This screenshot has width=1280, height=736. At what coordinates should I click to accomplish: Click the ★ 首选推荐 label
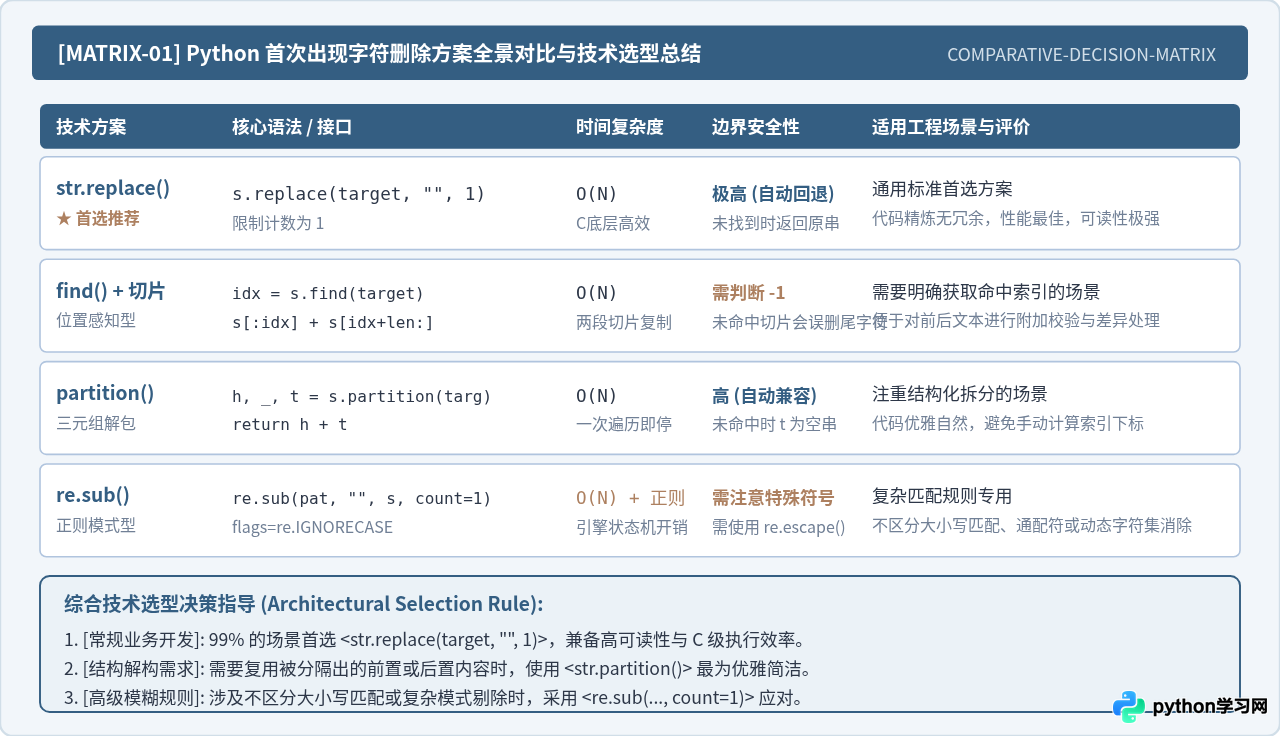(98, 218)
